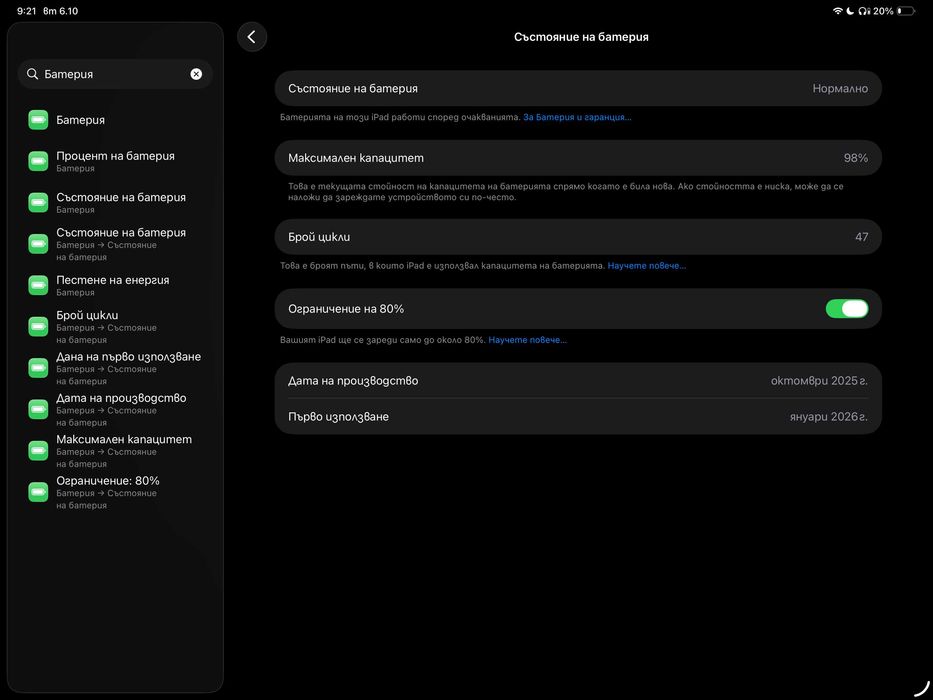Open Научете повече link under Брой цикли

click(x=647, y=266)
